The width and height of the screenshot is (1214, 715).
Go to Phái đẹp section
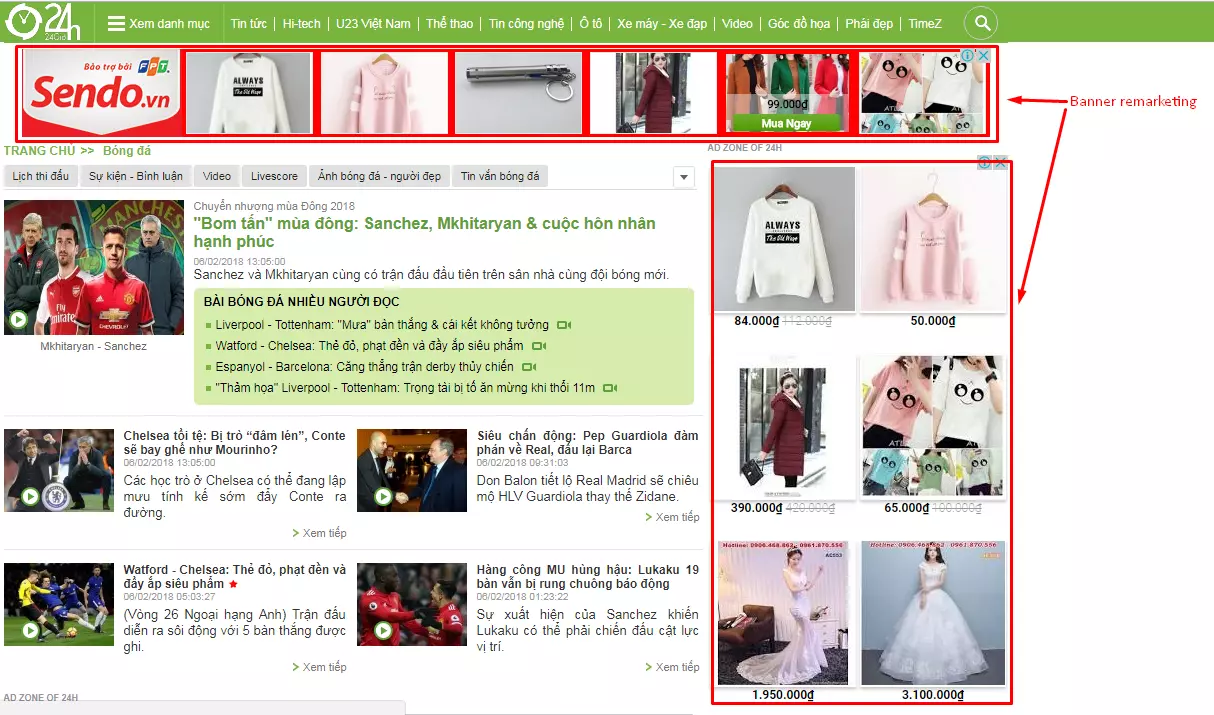[x=867, y=23]
